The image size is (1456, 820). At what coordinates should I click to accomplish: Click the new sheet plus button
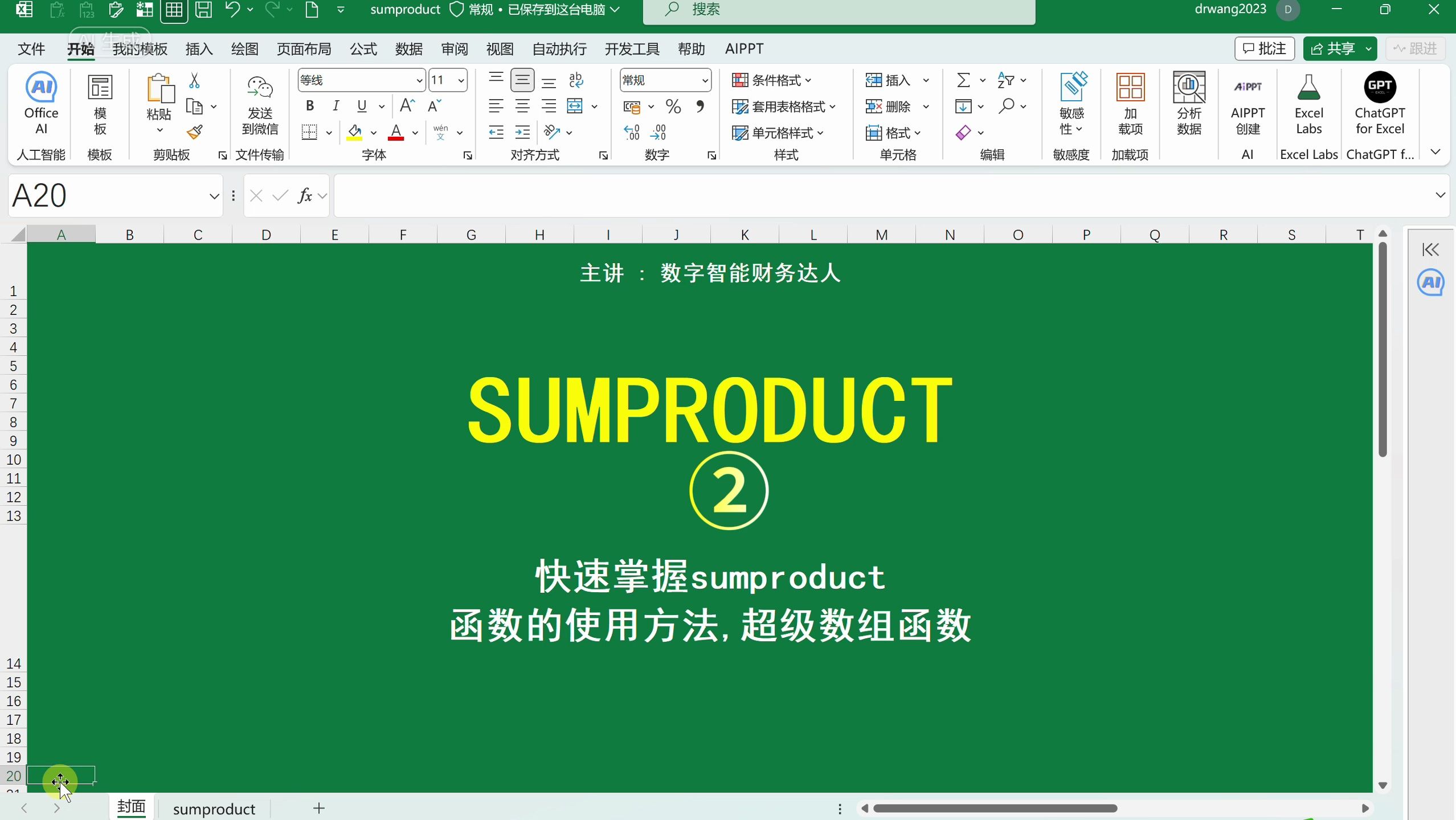click(x=318, y=808)
